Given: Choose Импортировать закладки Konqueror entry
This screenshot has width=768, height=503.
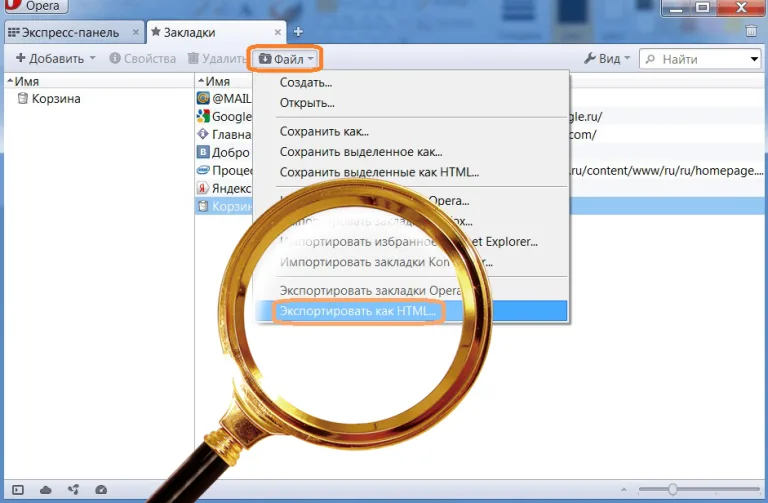Looking at the screenshot, I should tap(410, 263).
